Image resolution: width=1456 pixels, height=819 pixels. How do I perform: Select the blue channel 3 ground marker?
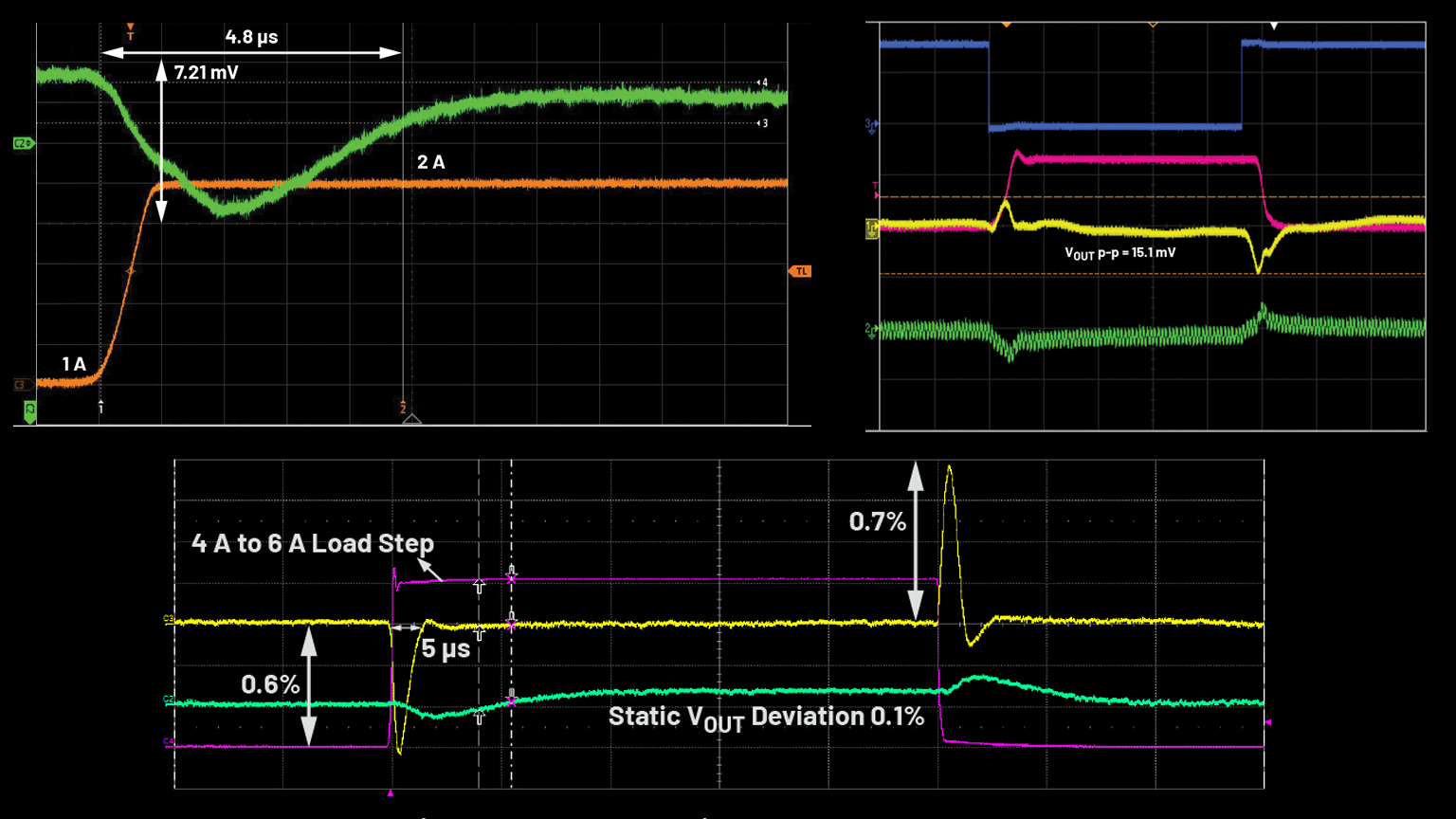pos(870,124)
